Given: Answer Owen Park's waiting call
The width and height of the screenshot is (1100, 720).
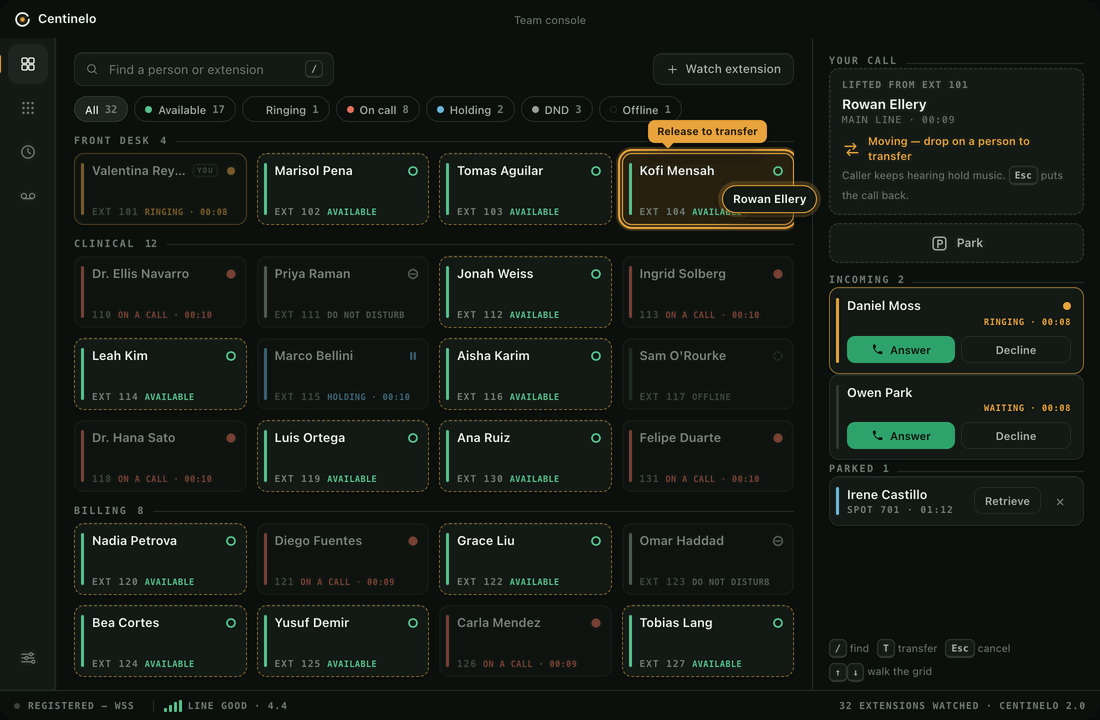Looking at the screenshot, I should coord(901,436).
